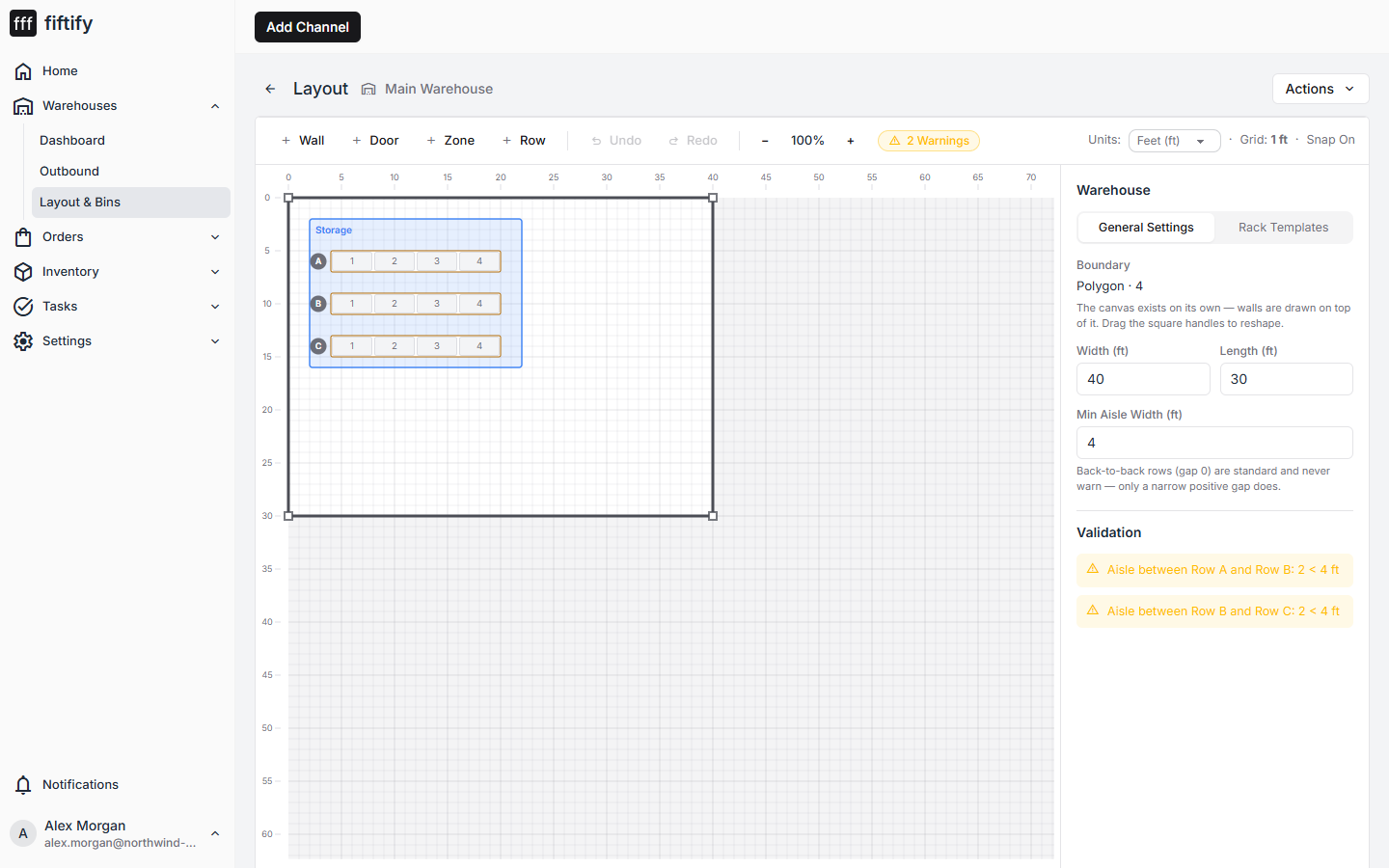
Task: Click the Notifications bell icon
Action: 23,785
